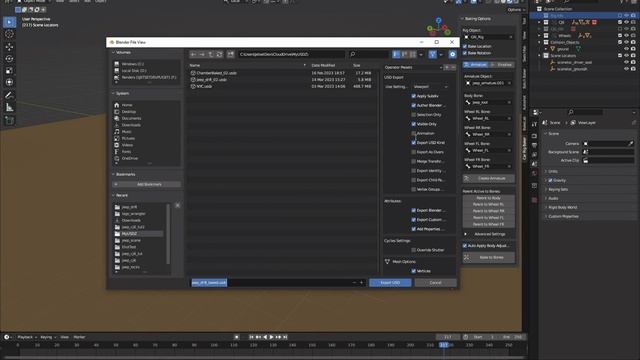Viewport: 640px width, 360px height.
Task: Go back to previous folder in file browser
Action: [x=193, y=54]
